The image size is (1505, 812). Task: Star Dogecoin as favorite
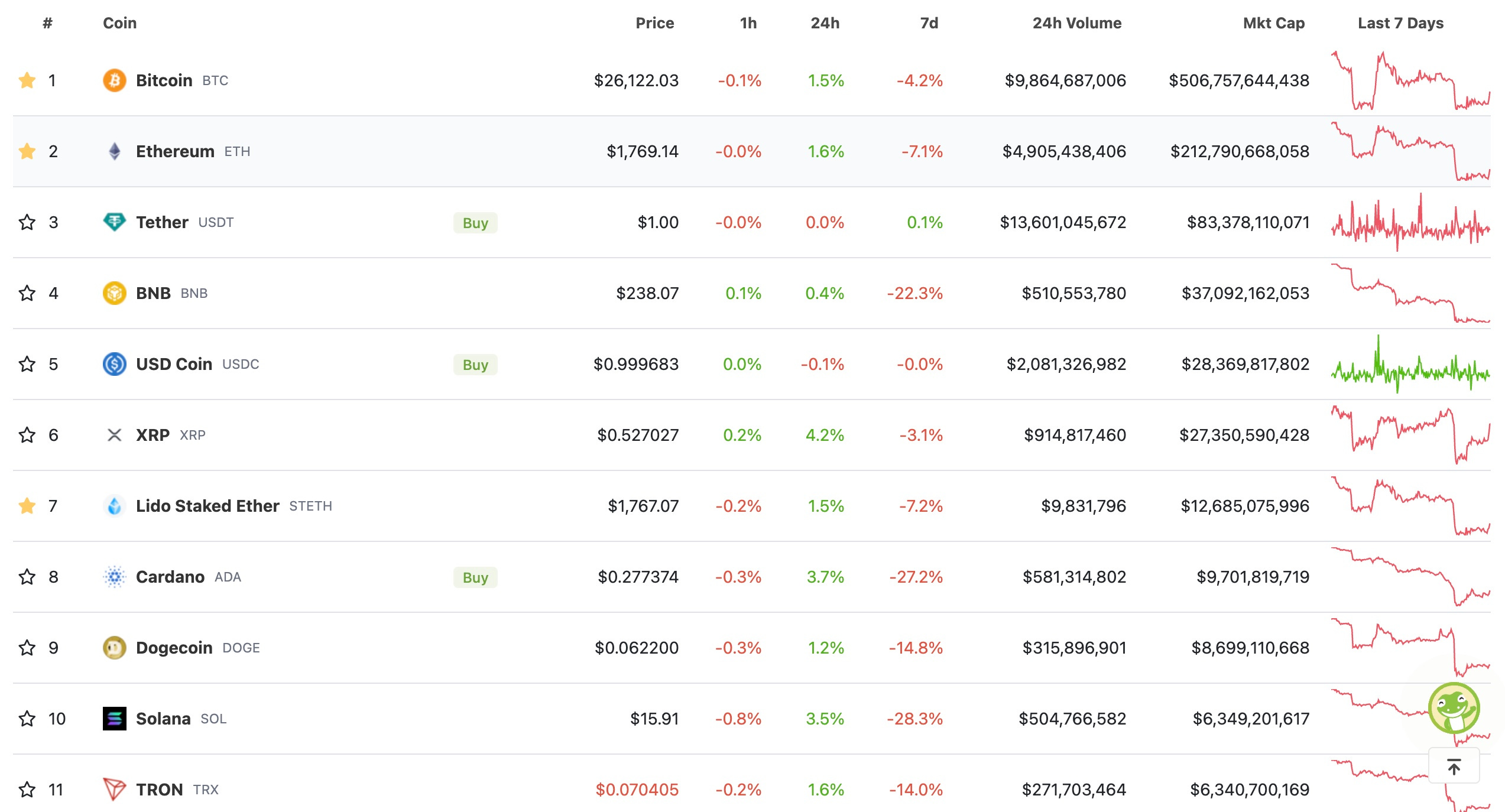(27, 648)
